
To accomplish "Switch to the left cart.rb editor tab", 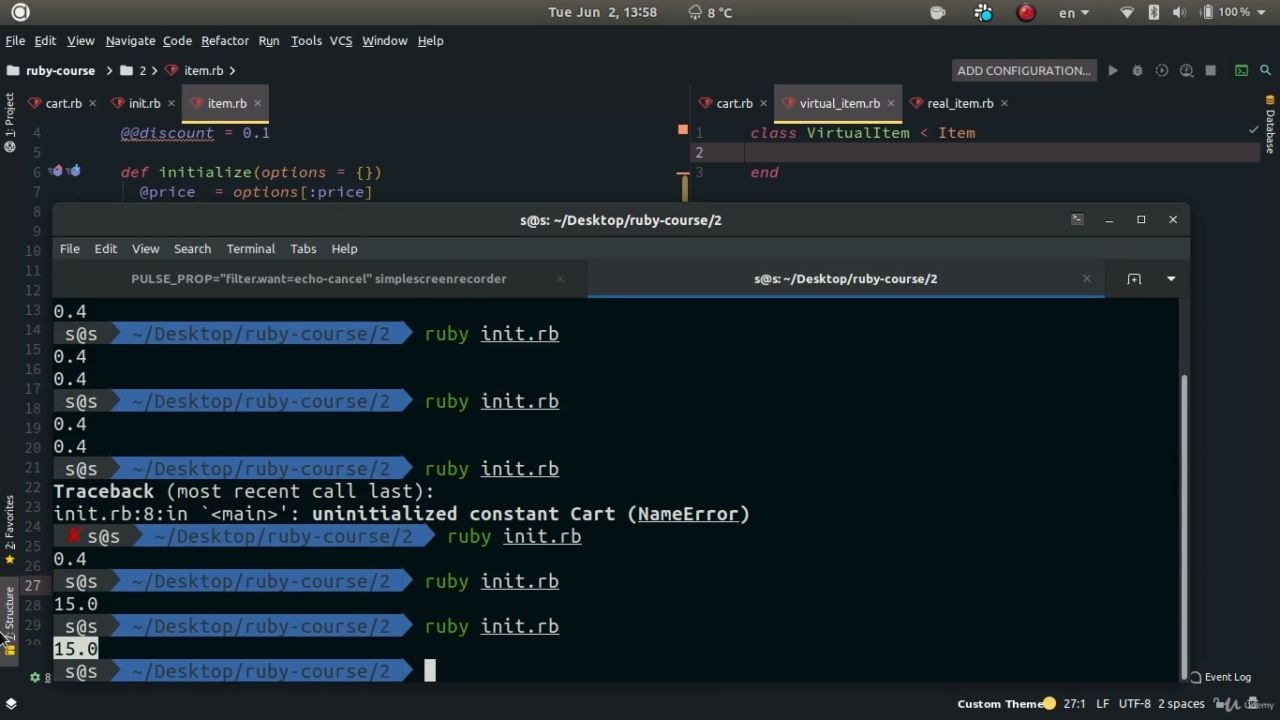I will click(x=62, y=103).
